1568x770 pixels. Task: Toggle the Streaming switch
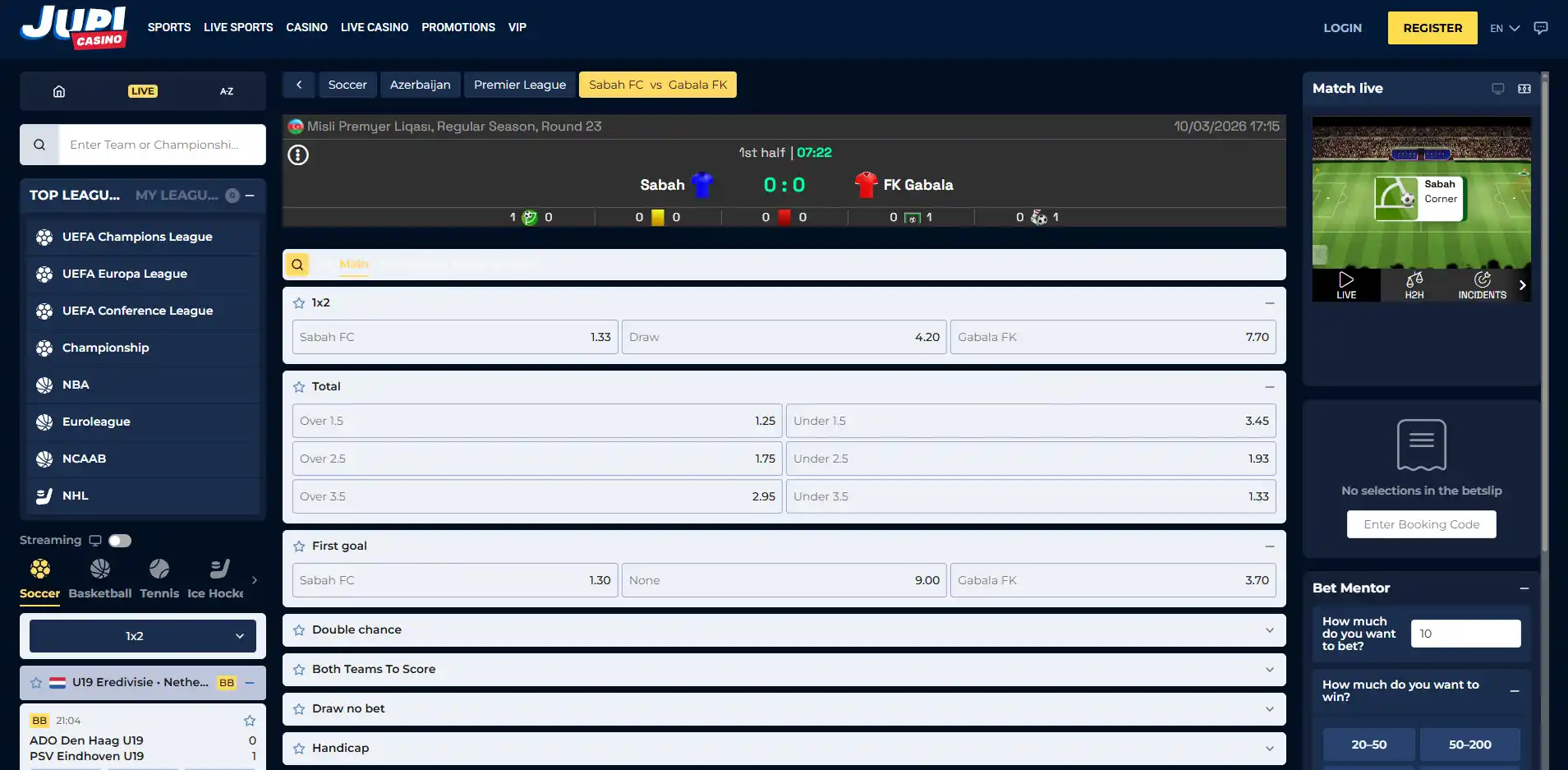click(x=120, y=540)
